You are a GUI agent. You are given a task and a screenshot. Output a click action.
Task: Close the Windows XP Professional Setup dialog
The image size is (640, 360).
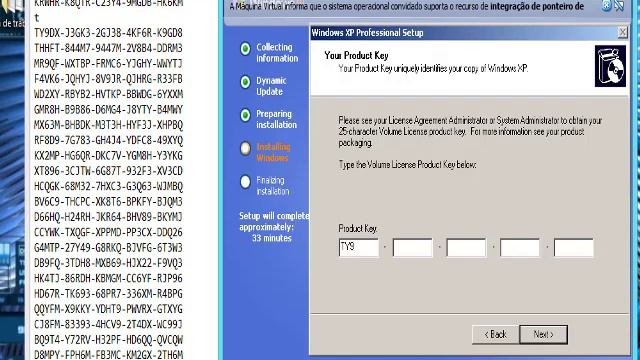click(622, 32)
